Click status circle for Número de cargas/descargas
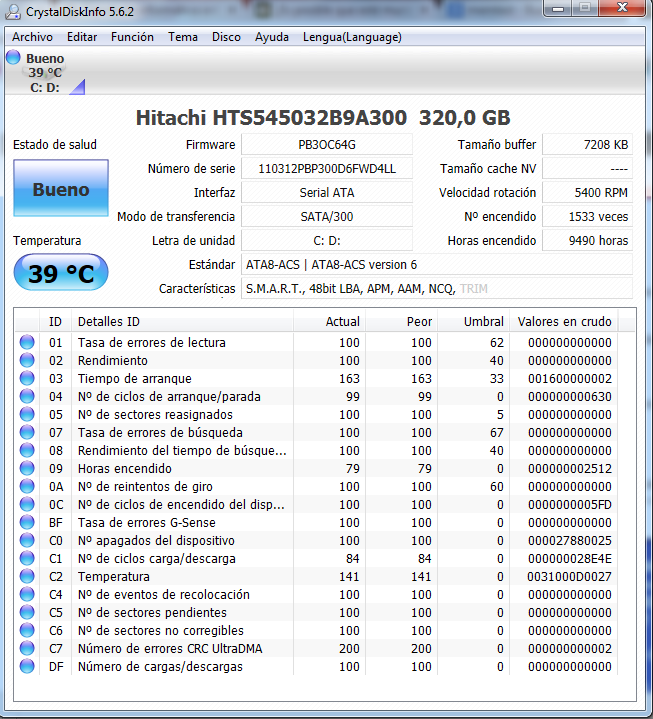 tap(27, 666)
